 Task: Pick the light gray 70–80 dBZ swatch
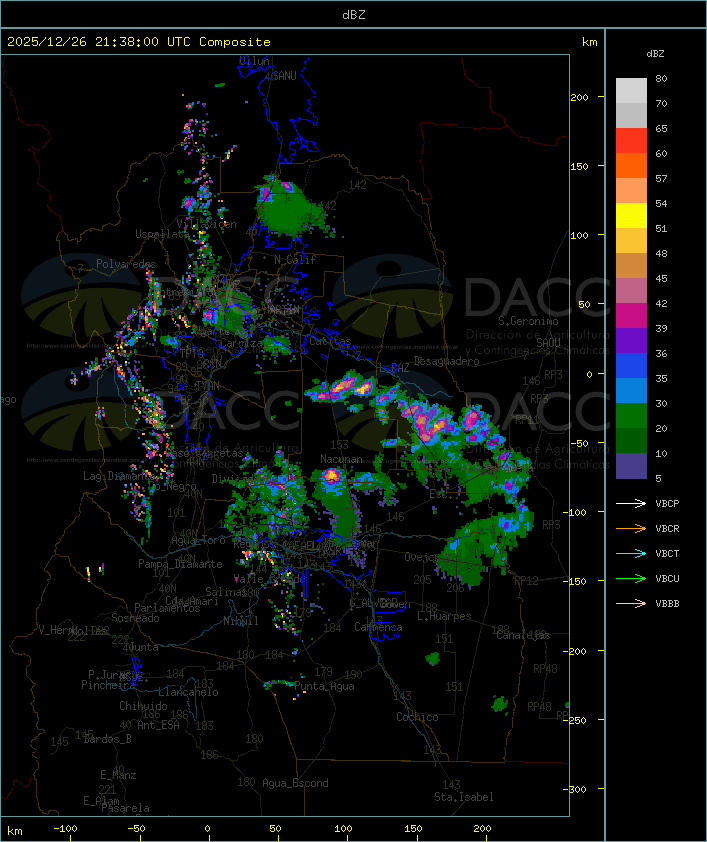point(631,90)
